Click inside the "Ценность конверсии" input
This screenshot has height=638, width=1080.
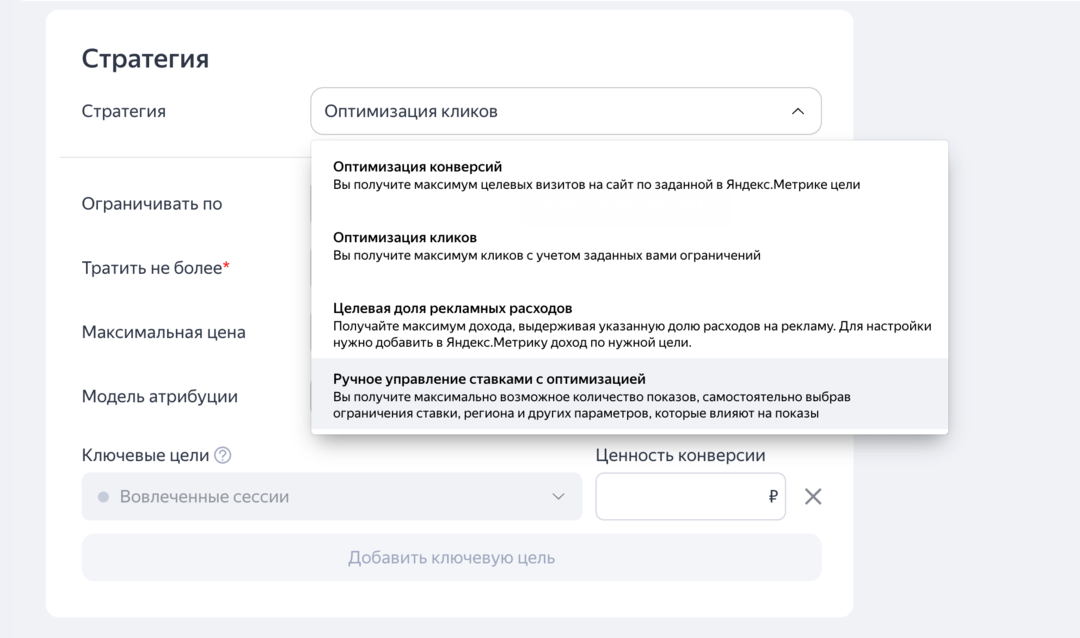[x=680, y=496]
